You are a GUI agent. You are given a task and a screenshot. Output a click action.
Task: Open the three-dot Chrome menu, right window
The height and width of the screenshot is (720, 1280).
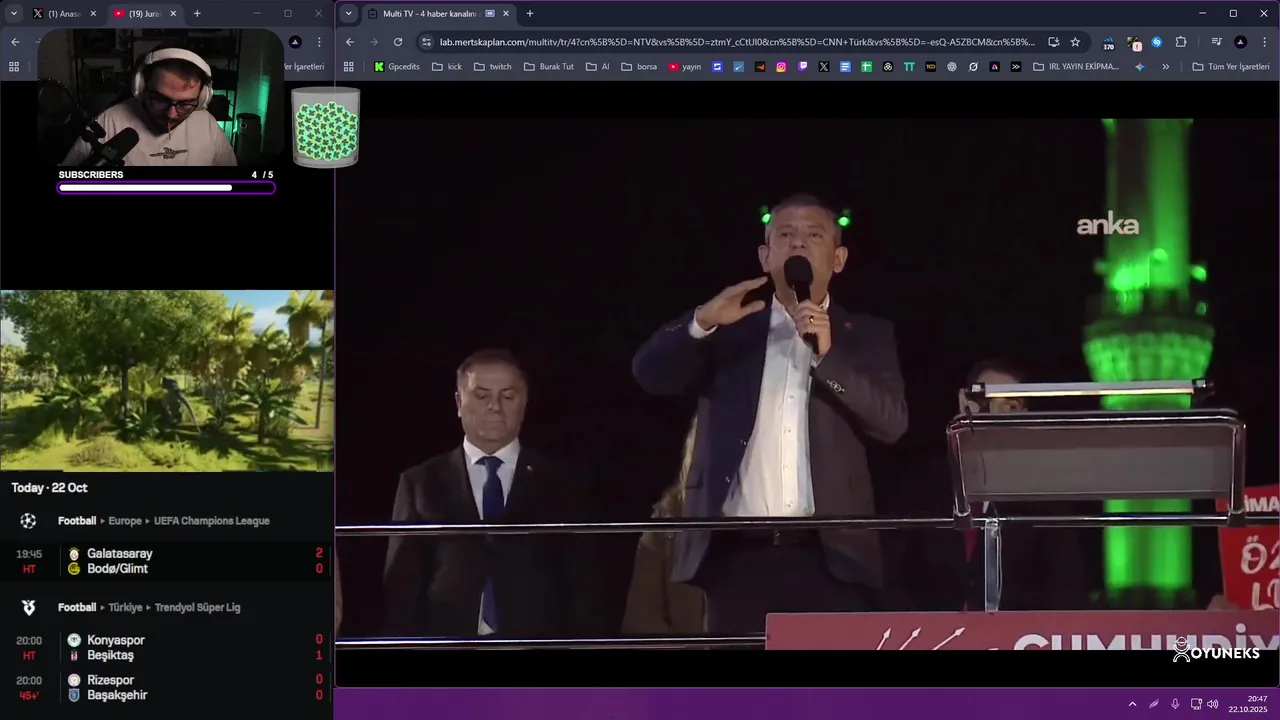[x=1265, y=42]
